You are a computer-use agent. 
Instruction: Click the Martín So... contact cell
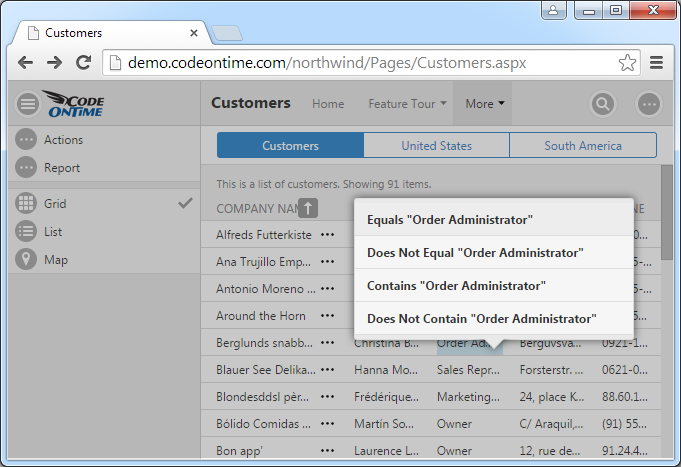[x=384, y=424]
